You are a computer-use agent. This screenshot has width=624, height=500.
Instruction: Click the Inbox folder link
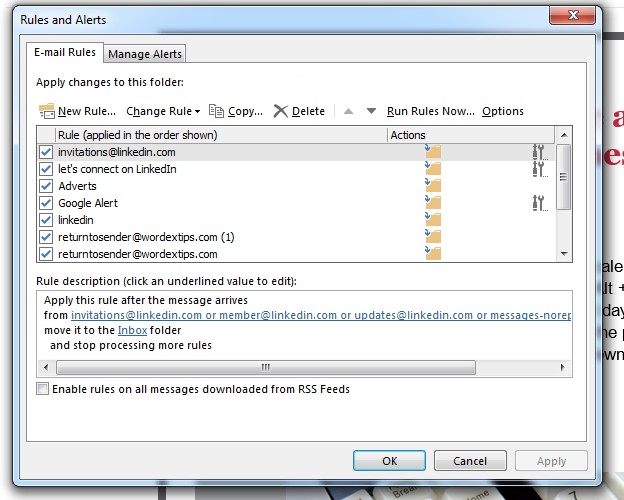[133, 330]
